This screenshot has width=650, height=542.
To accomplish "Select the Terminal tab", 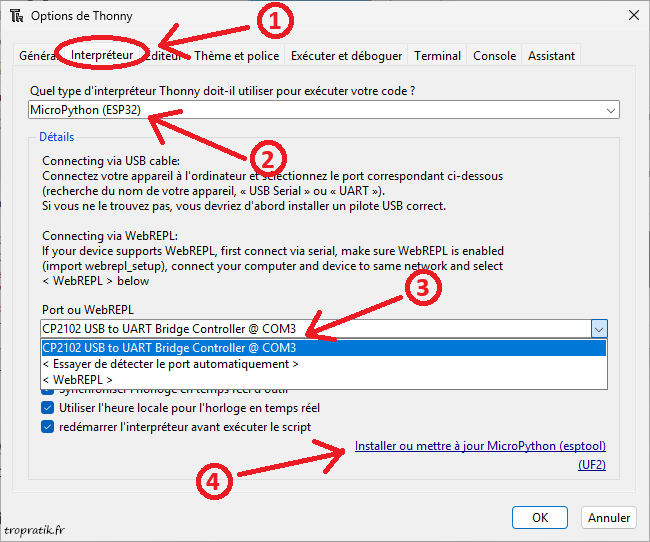I will [437, 56].
